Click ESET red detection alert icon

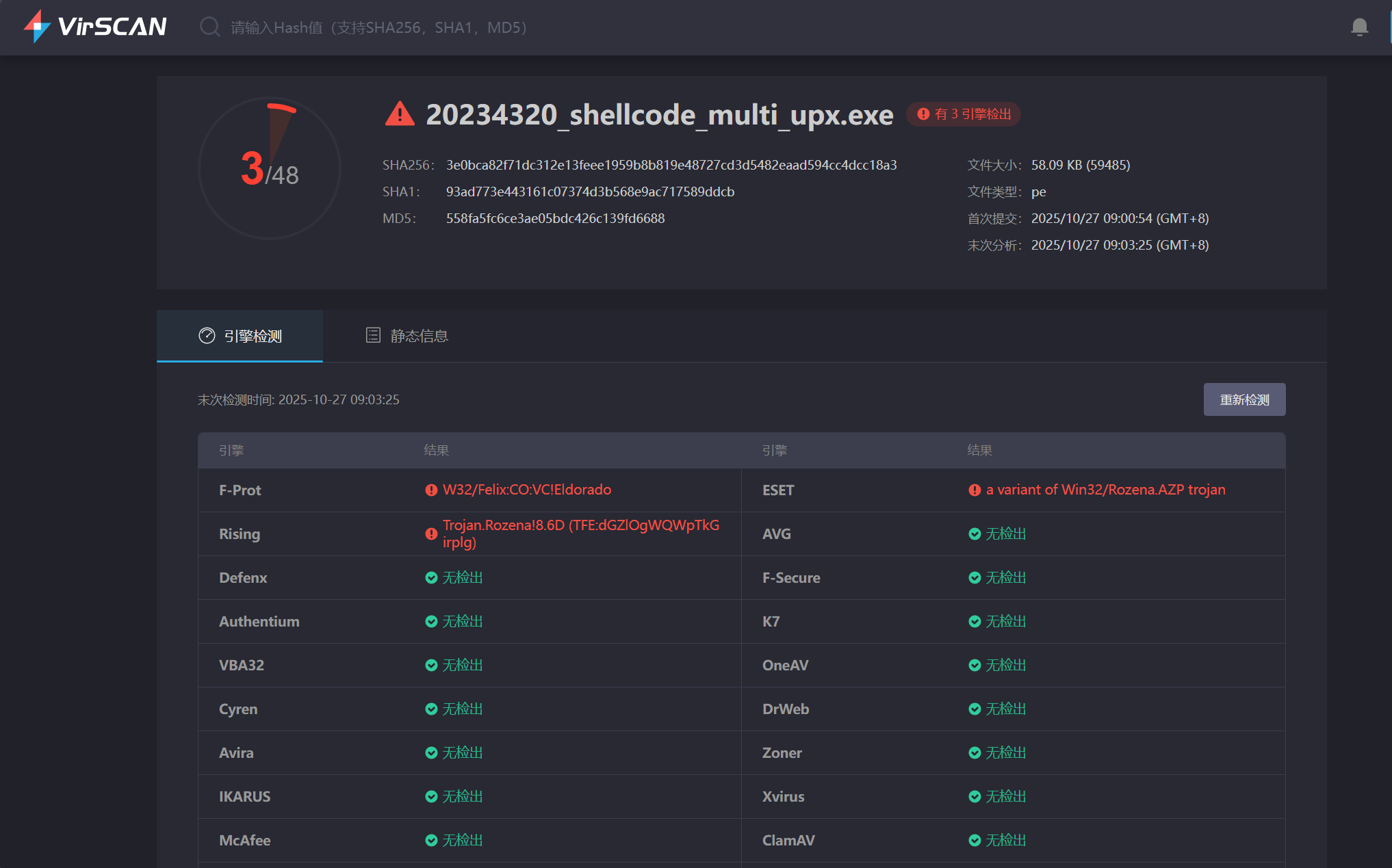click(975, 490)
